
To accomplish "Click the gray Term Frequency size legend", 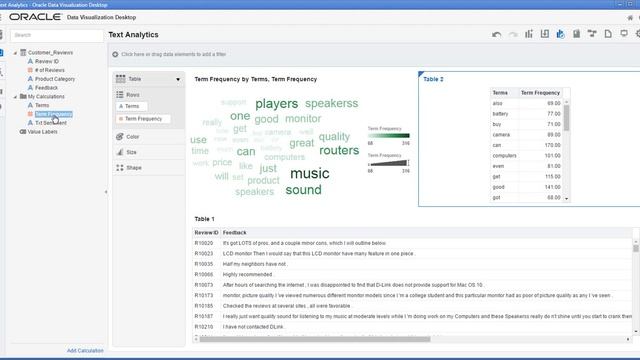I will tap(388, 163).
